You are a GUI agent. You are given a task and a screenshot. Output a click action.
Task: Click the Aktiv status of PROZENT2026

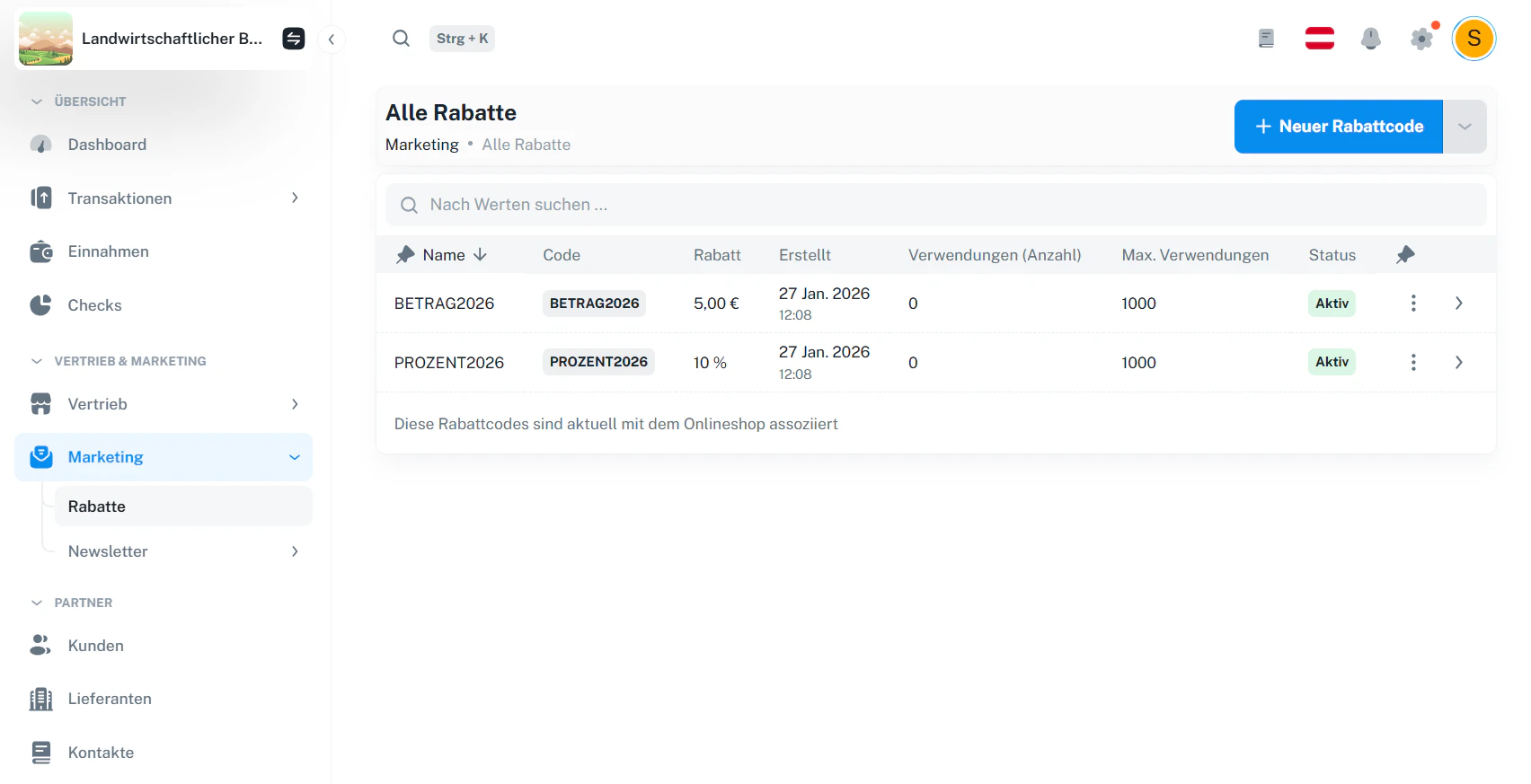1332,362
